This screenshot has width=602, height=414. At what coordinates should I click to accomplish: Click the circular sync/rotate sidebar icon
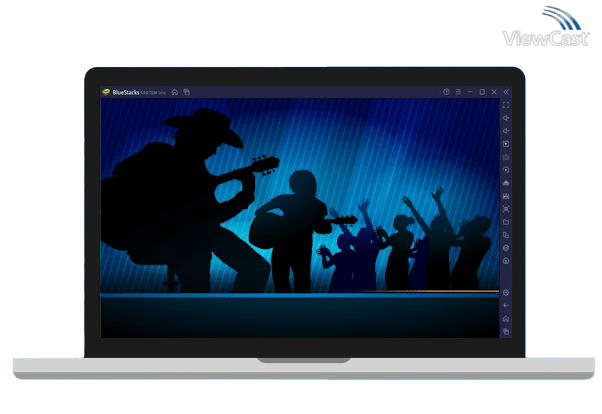506,170
